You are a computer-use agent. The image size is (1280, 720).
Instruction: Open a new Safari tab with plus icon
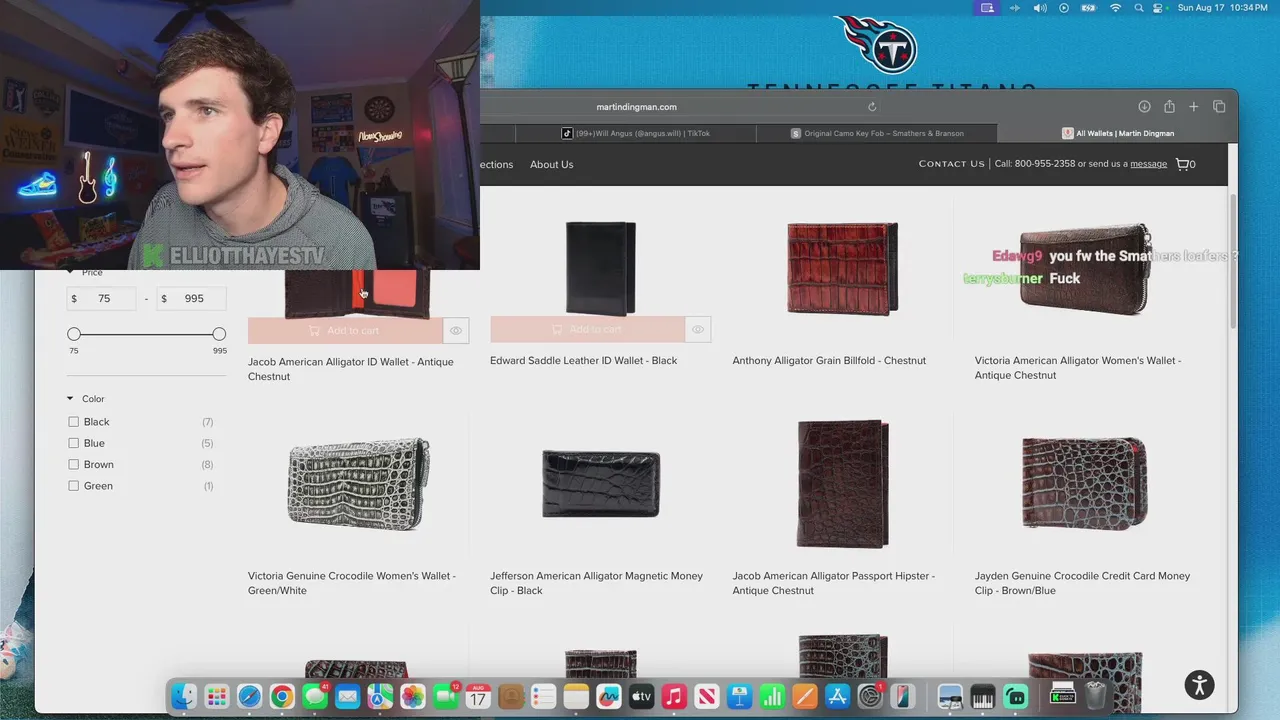(1193, 107)
